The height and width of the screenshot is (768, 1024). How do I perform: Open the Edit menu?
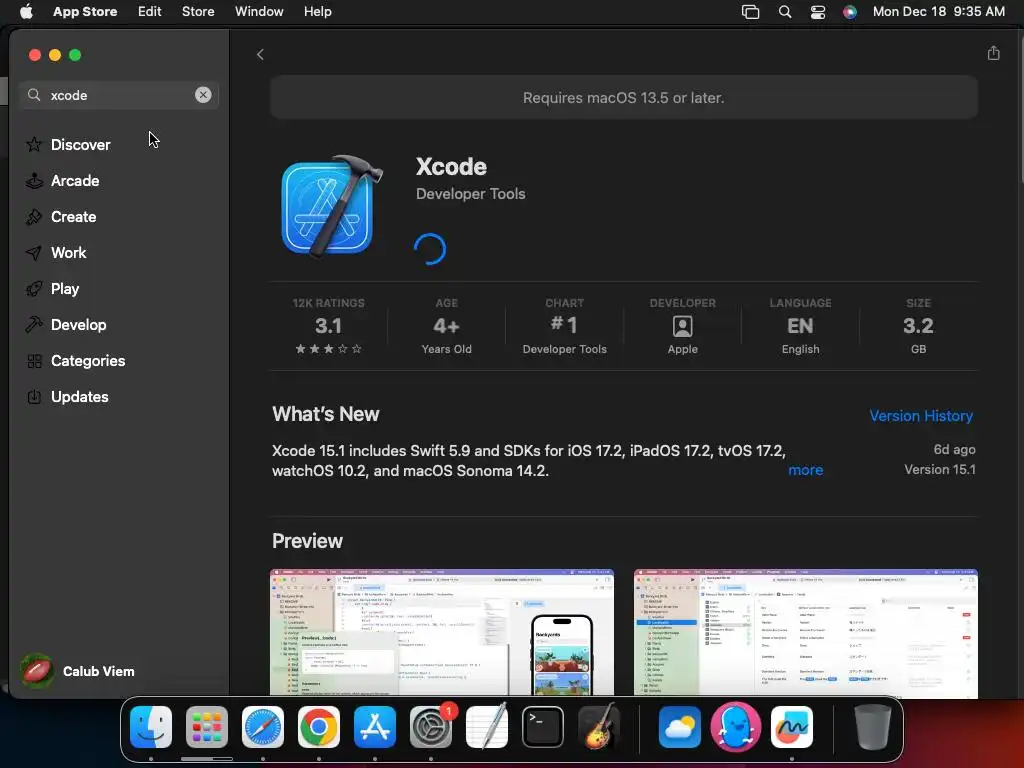(150, 11)
